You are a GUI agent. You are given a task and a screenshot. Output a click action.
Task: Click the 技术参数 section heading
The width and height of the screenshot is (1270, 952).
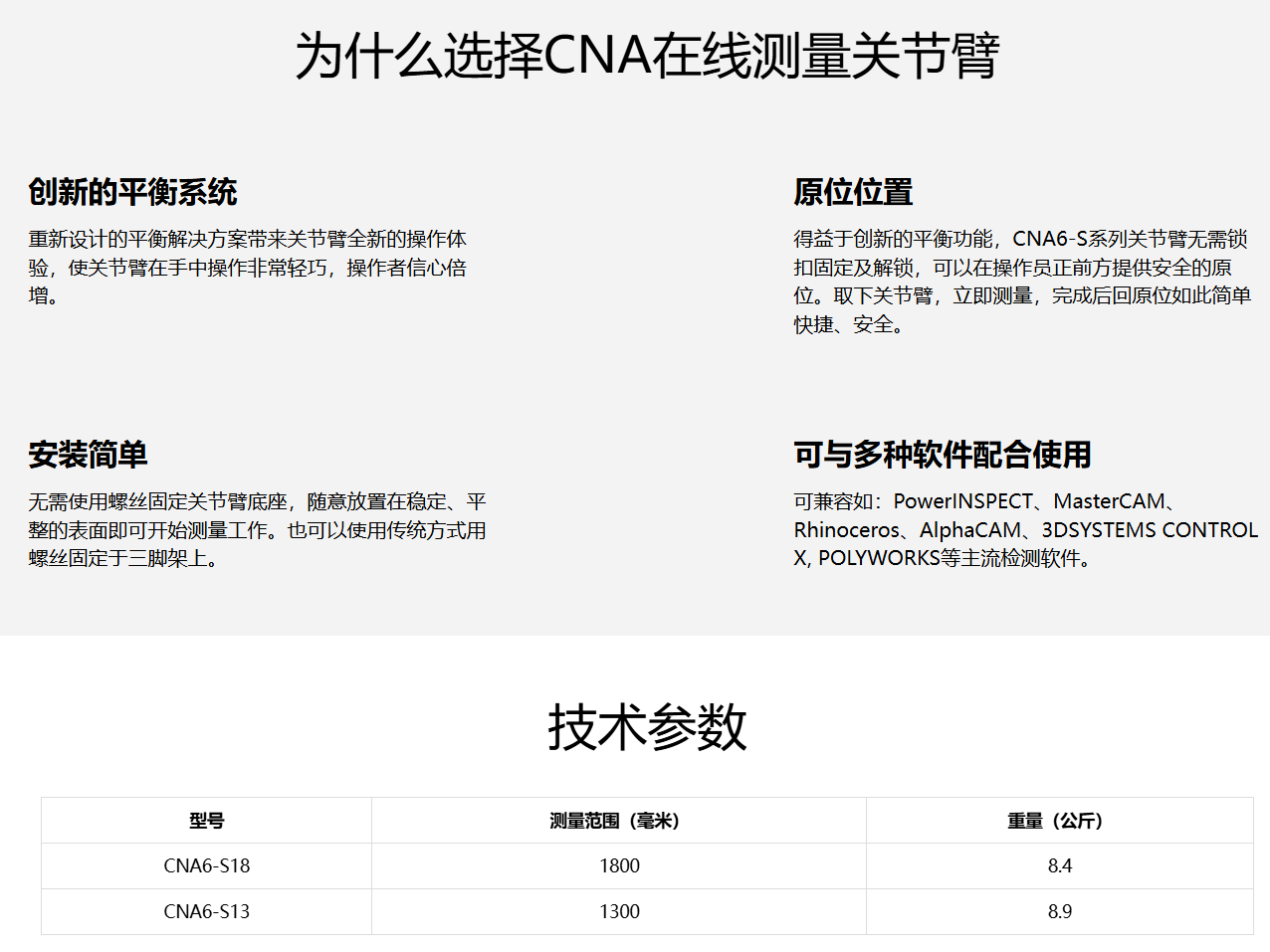647,727
